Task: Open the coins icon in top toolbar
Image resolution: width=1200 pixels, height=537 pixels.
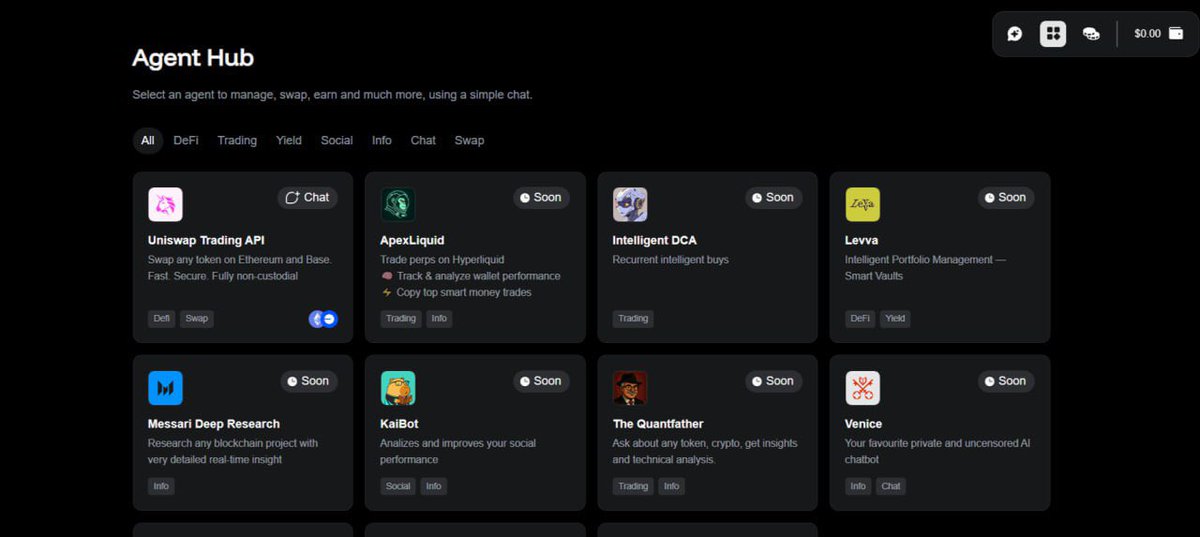Action: 1091,34
